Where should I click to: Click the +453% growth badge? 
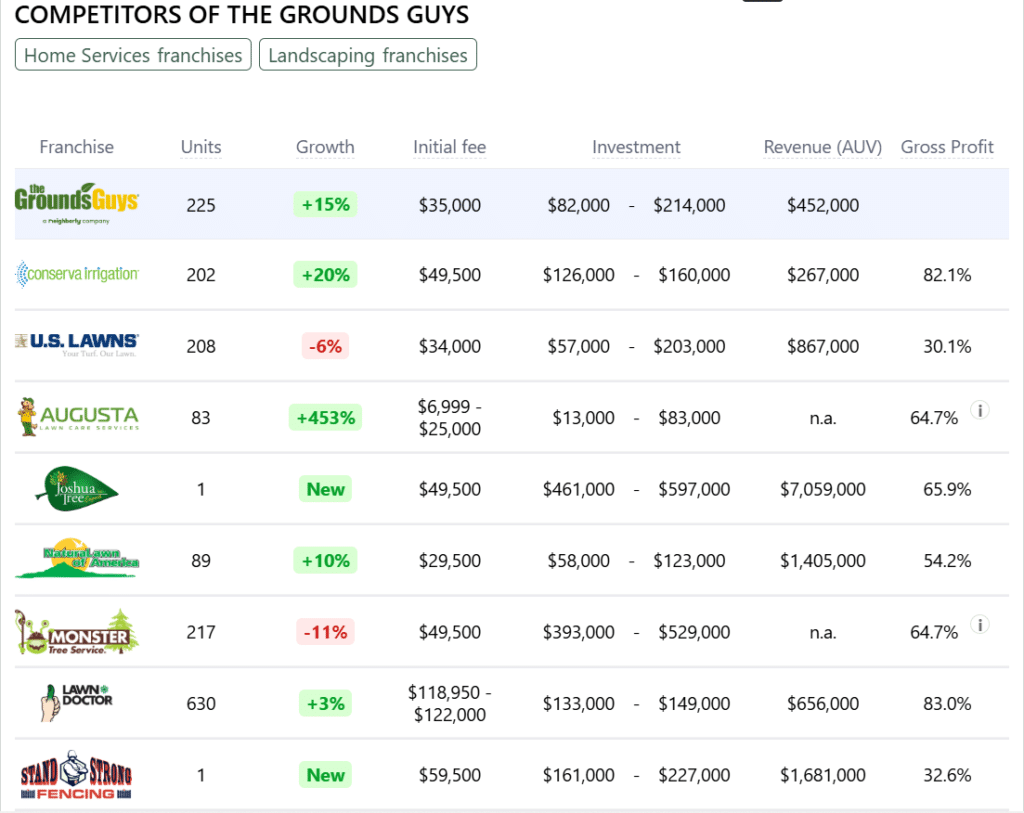325,417
